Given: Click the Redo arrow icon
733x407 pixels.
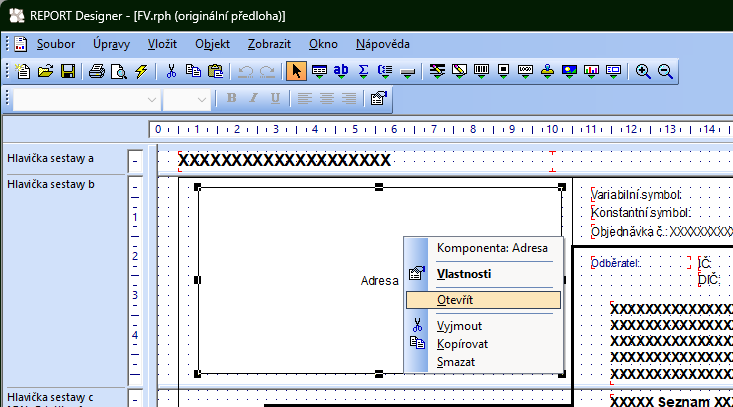Looking at the screenshot, I should point(267,71).
